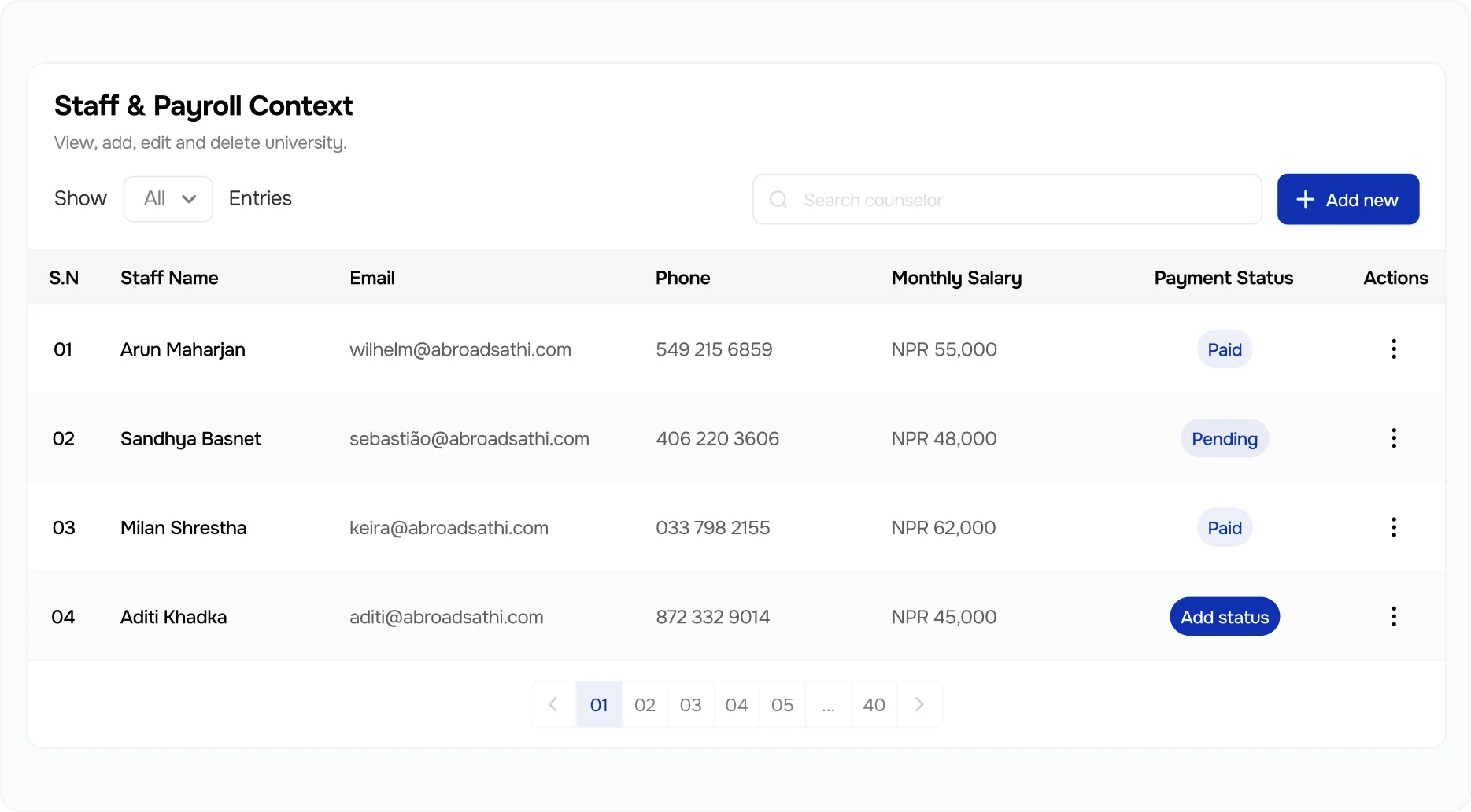Expand the All entries chevron
The height and width of the screenshot is (812, 1471).
[x=189, y=199]
